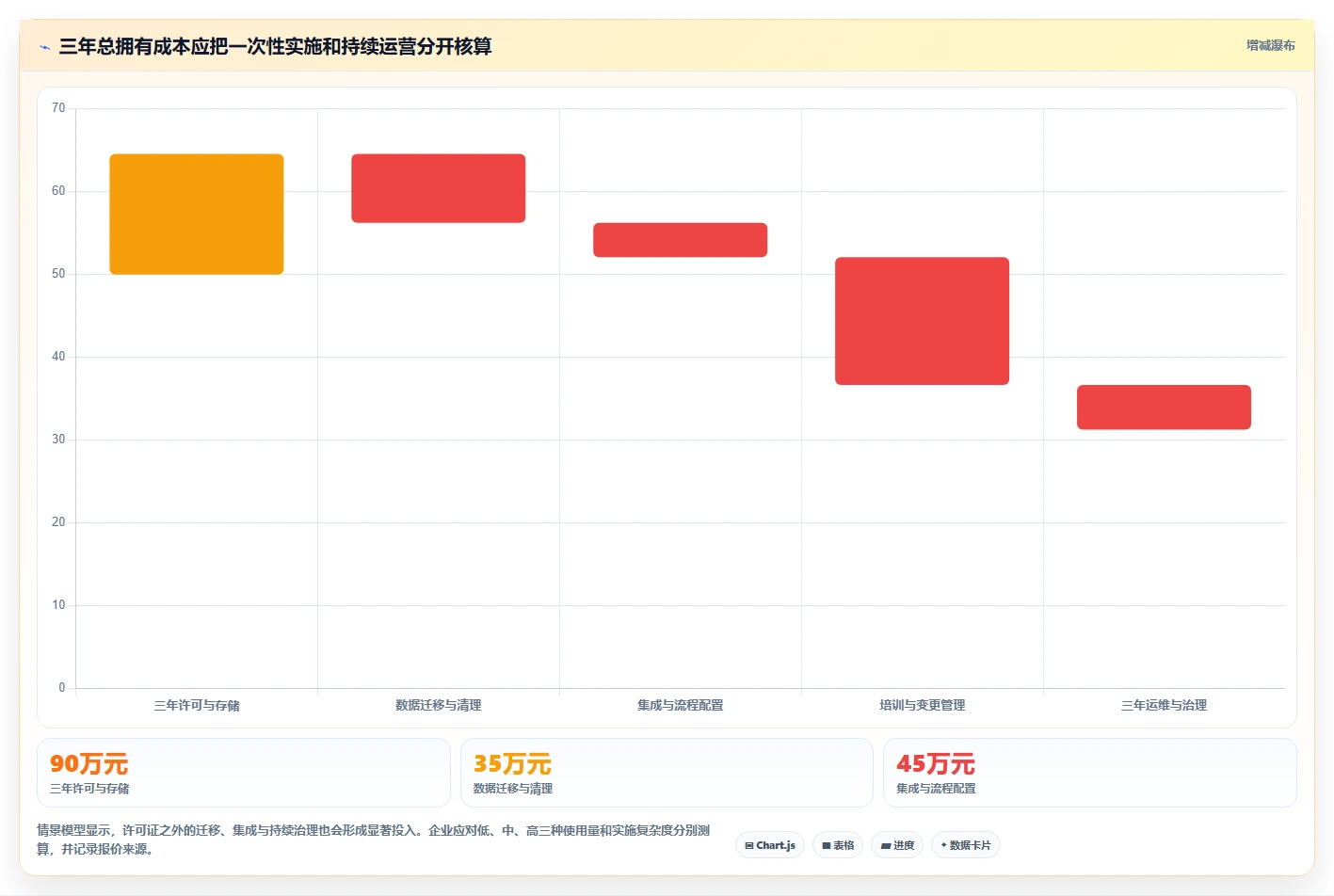Click the description paragraph starting 情景模型显示
1334x896 pixels.
point(374,840)
